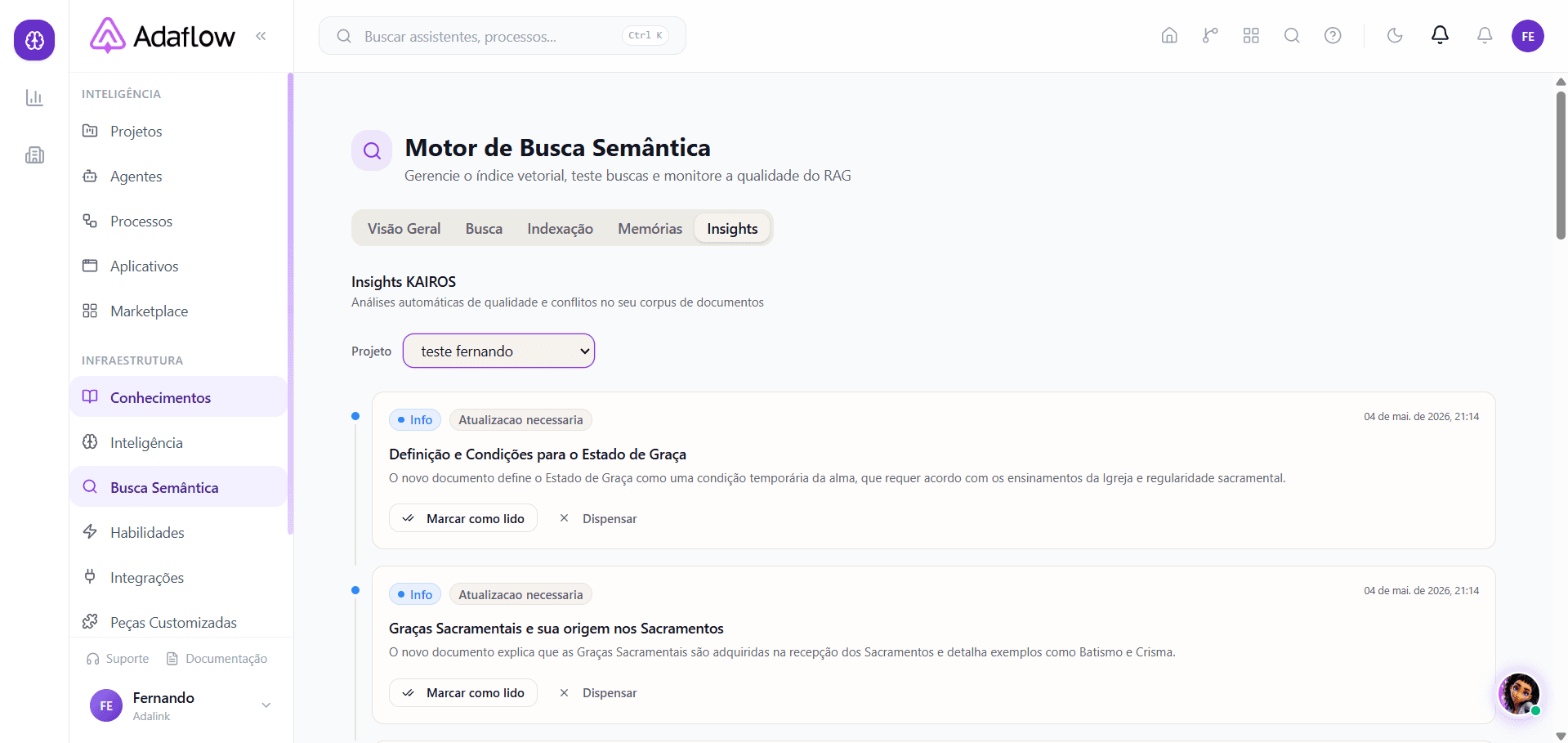Click the Marketplace grid icon
Screen dimensions: 1568x743
pyautogui.click(x=90, y=311)
